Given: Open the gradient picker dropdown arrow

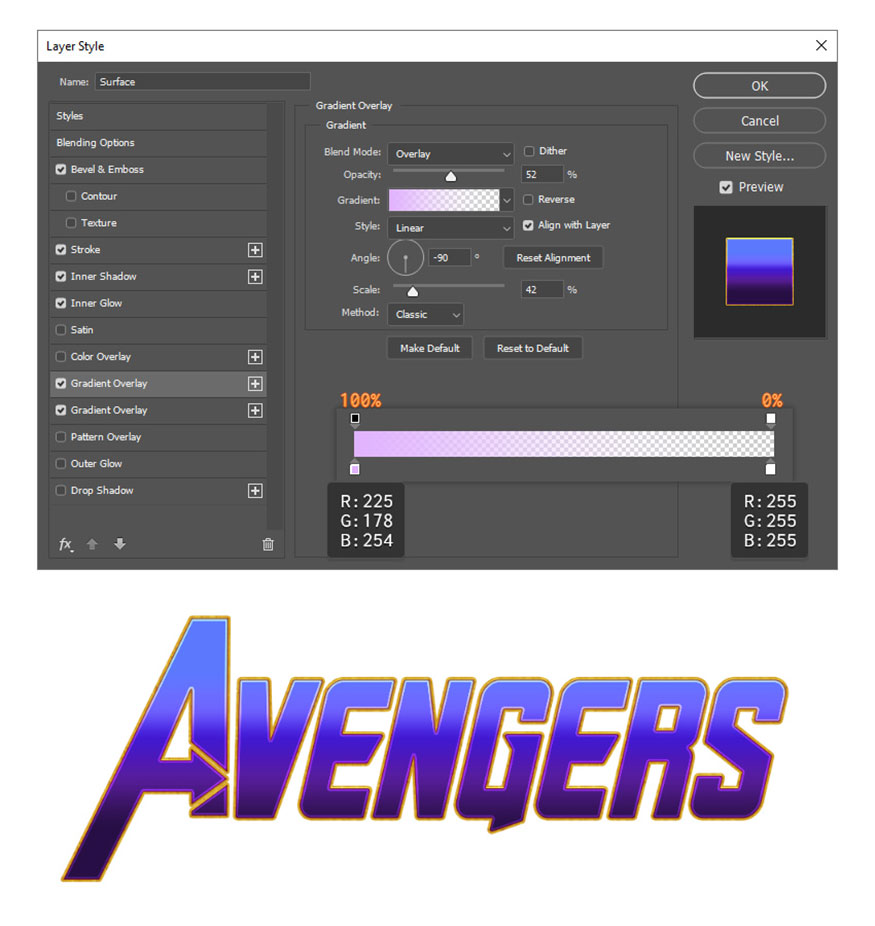Looking at the screenshot, I should coord(507,200).
